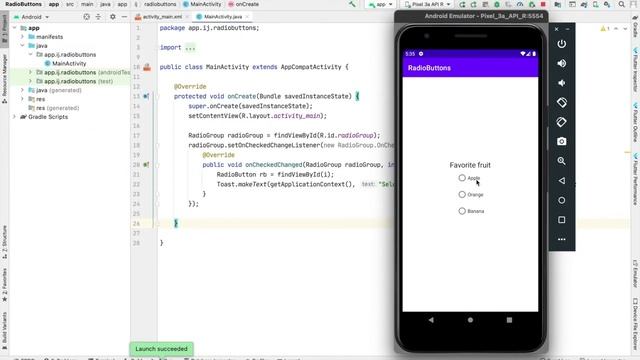This screenshot has width=640, height=360.
Task: Open the Flutter Outline side panel
Action: tap(636, 122)
